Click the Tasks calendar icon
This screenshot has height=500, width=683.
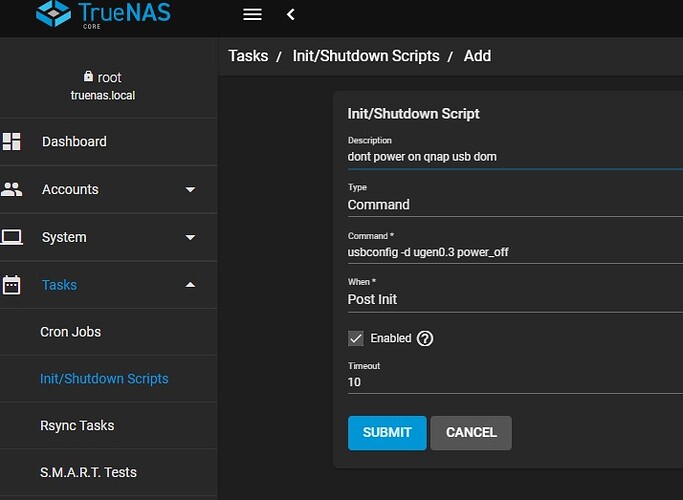[12, 285]
